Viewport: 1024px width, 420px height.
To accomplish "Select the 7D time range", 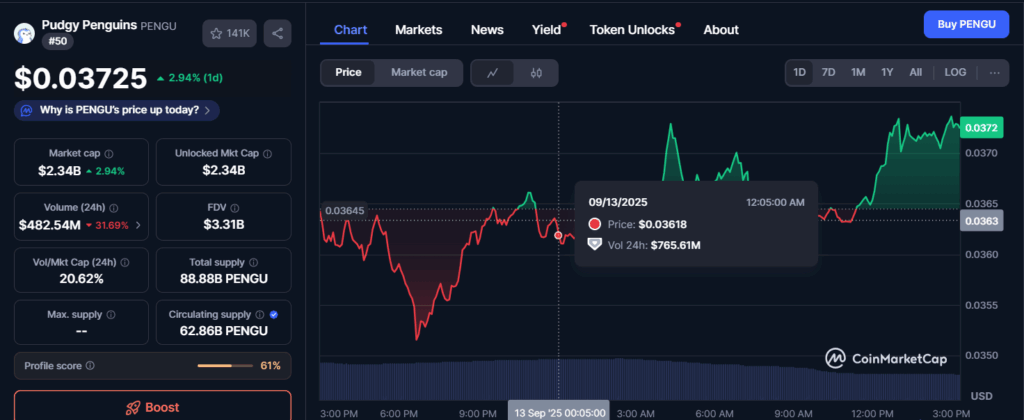I will 828,73.
